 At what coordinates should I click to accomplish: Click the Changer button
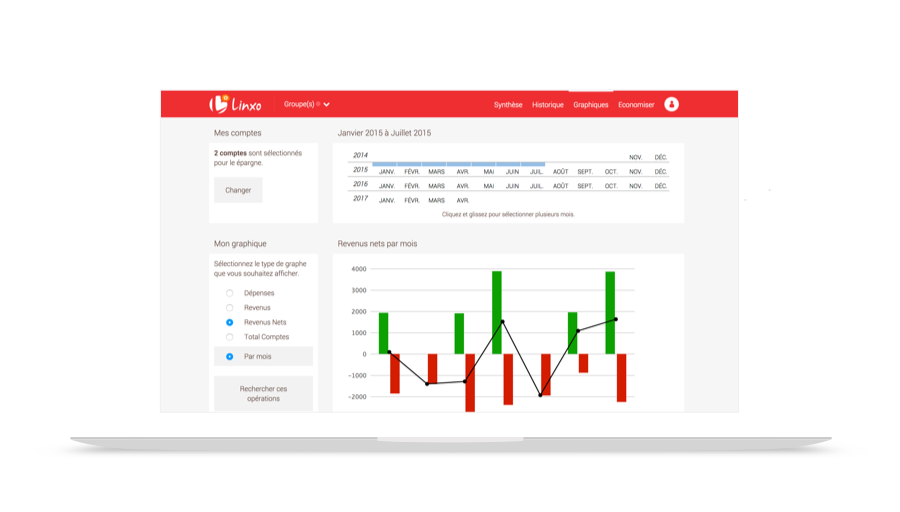(238, 190)
